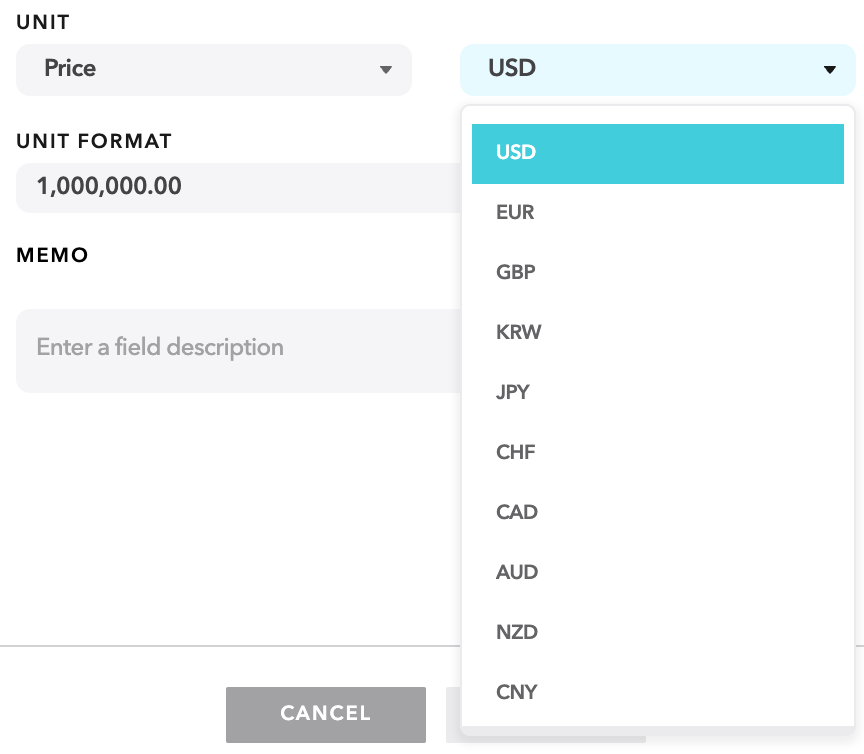Click the CANCEL button

click(325, 714)
